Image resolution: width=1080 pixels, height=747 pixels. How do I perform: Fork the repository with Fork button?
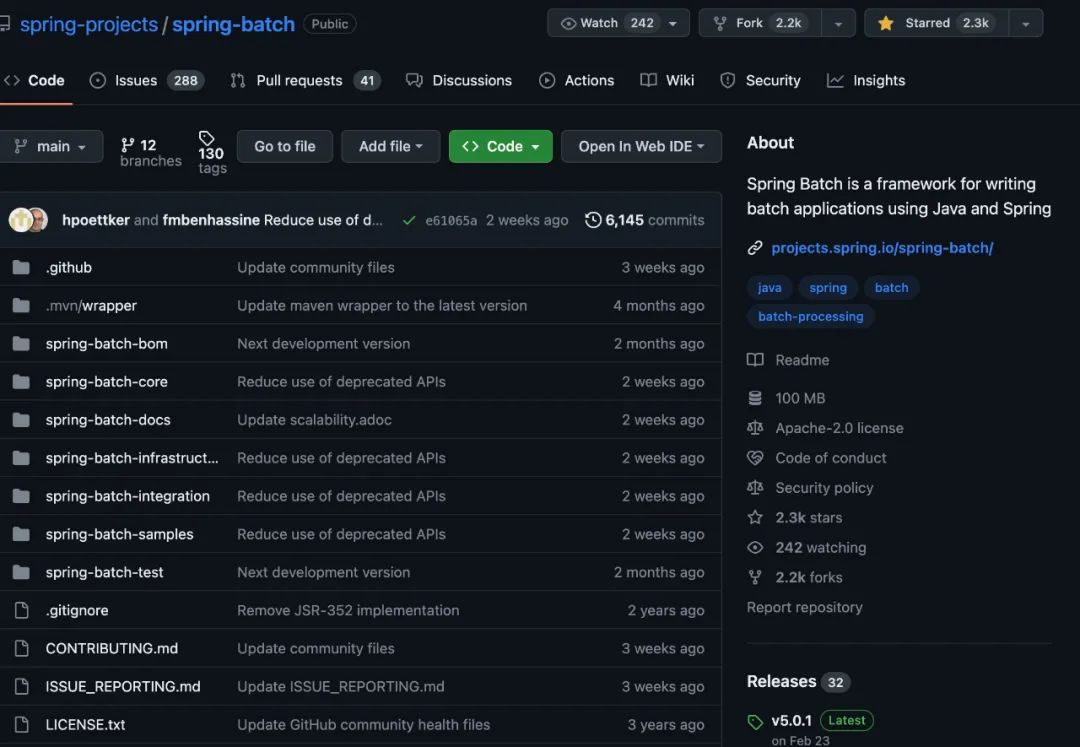[x=760, y=23]
